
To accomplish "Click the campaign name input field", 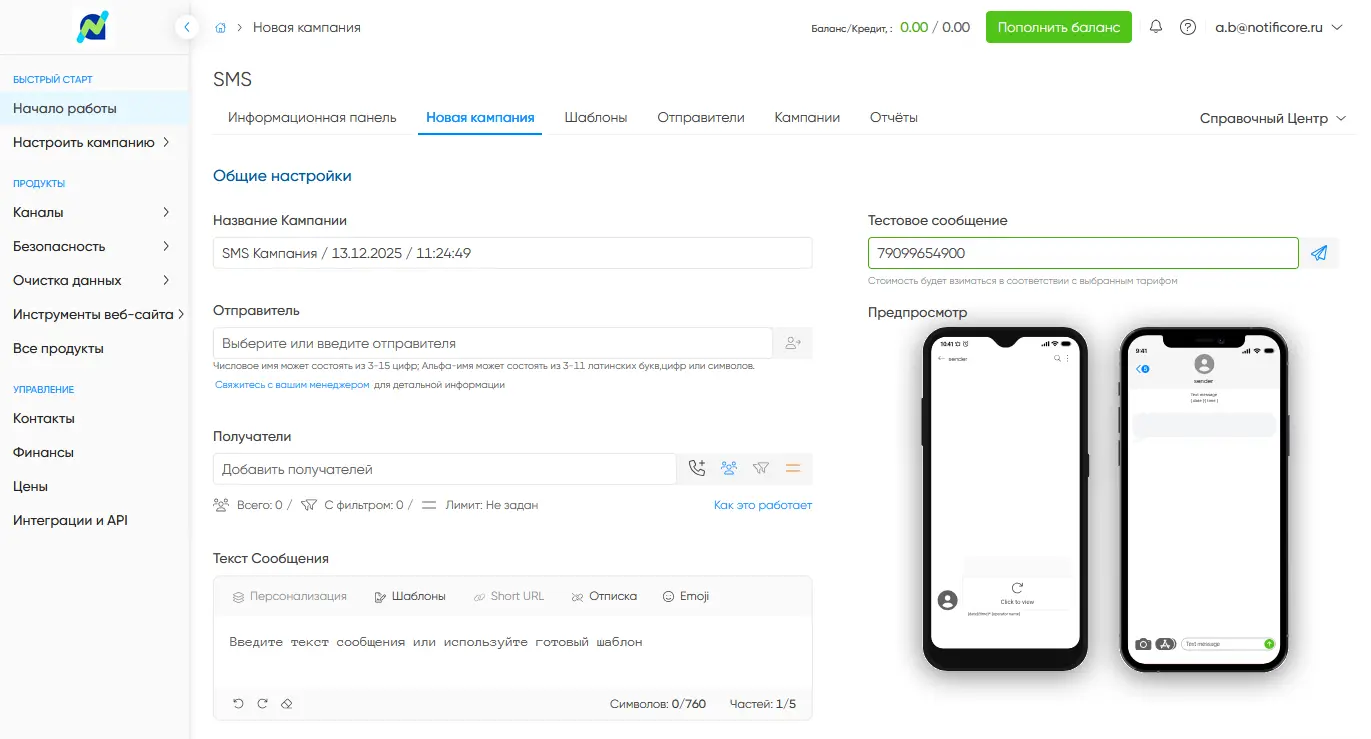I will pos(511,252).
